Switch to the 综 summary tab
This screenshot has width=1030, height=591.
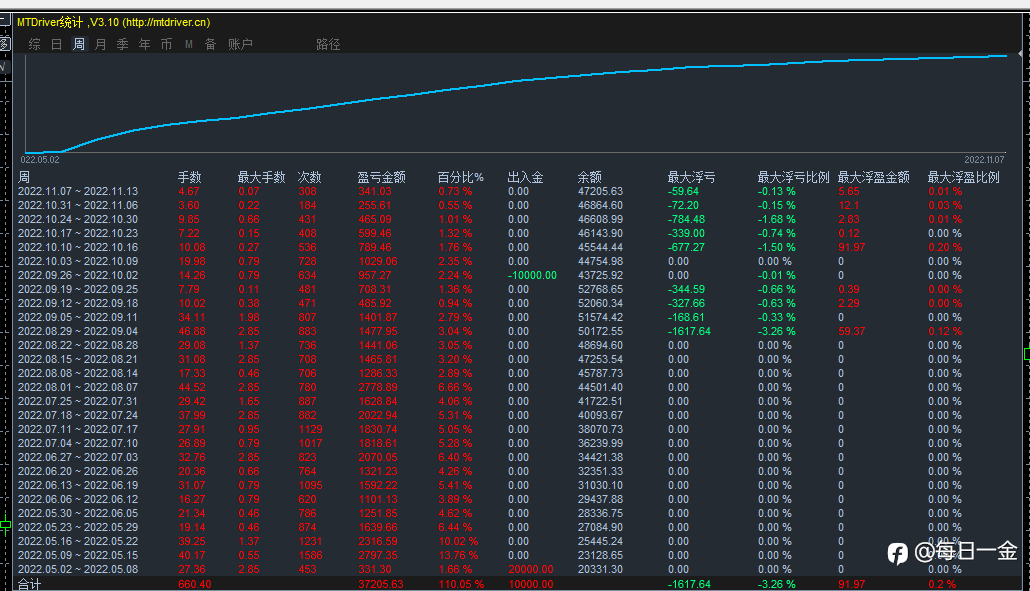[35, 44]
